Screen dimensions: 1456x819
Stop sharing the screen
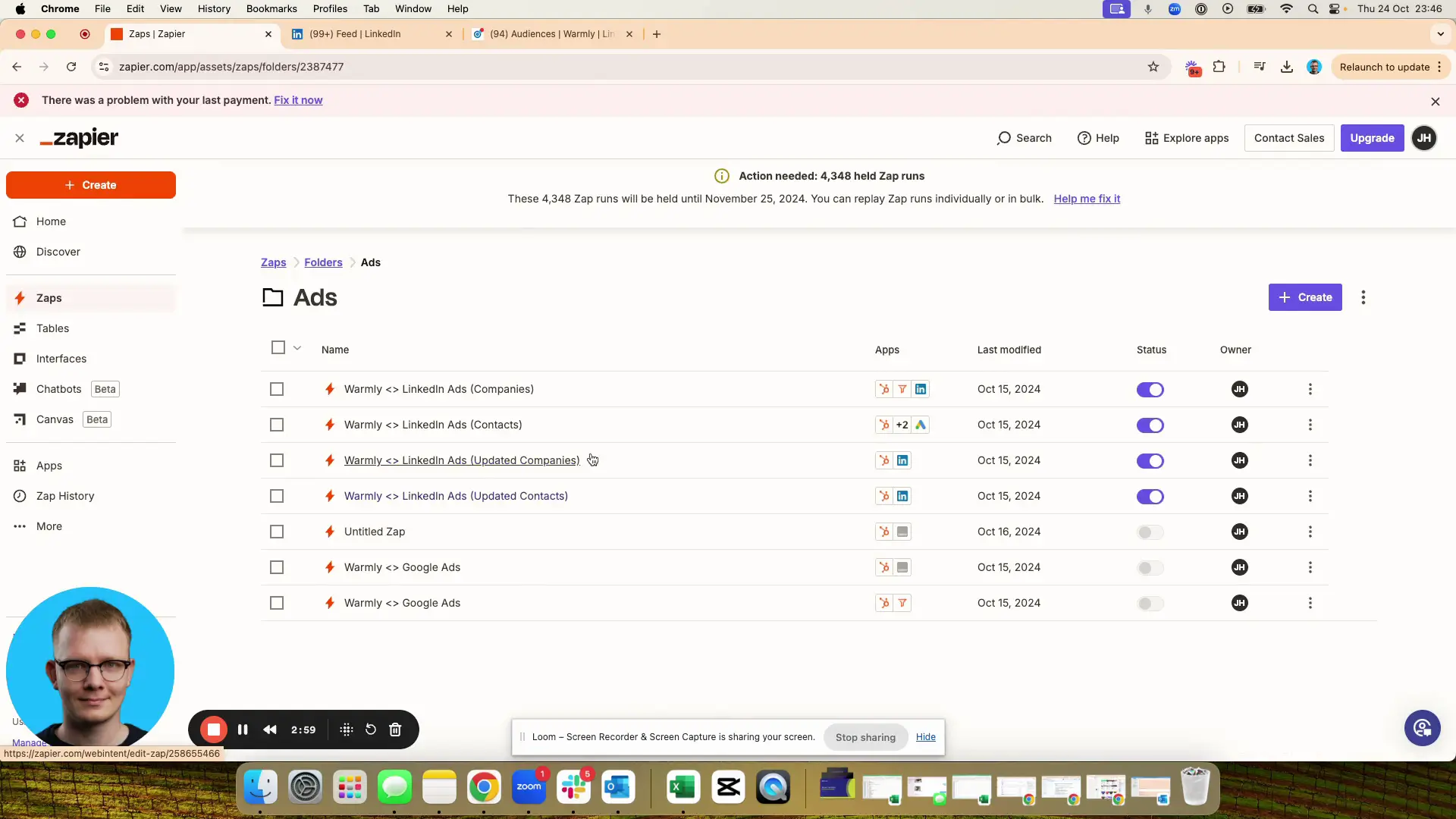click(865, 737)
